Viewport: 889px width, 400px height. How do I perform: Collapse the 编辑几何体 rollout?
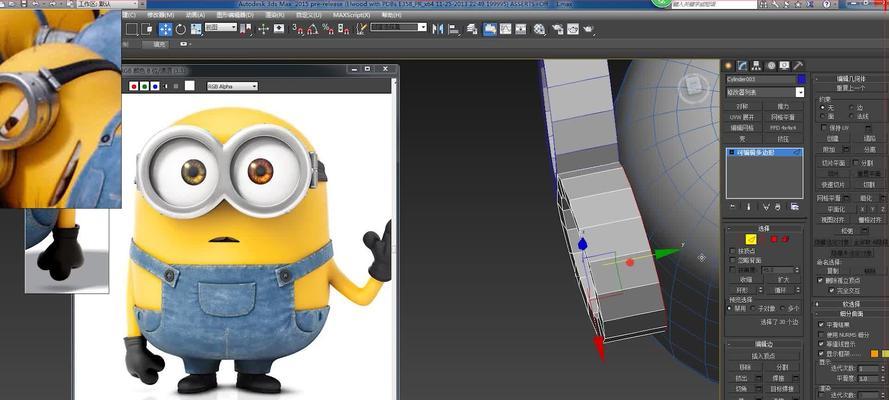(851, 79)
